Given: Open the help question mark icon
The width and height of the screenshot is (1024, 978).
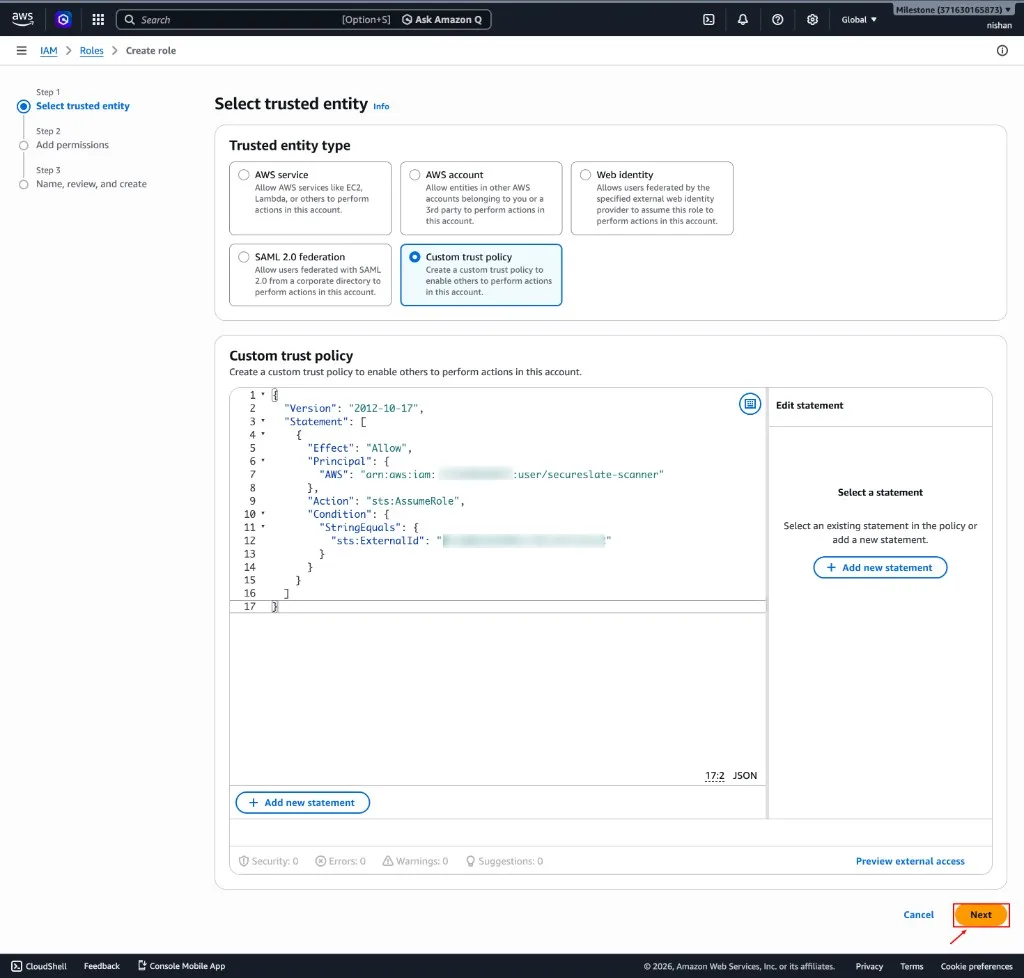Looking at the screenshot, I should [x=777, y=20].
